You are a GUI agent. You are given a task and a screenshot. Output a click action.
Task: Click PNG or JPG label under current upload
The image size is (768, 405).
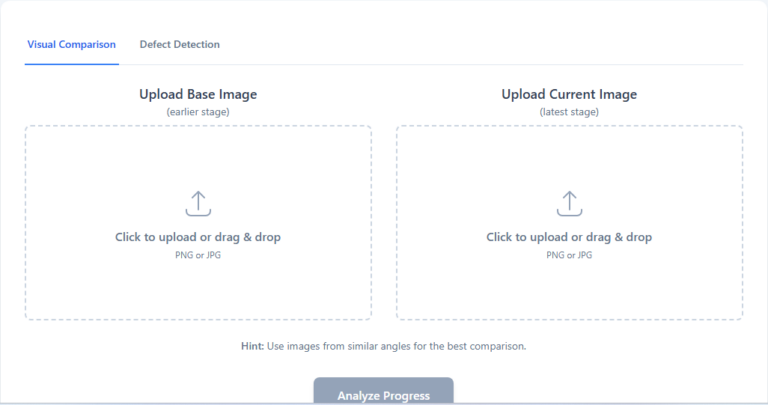coord(569,255)
